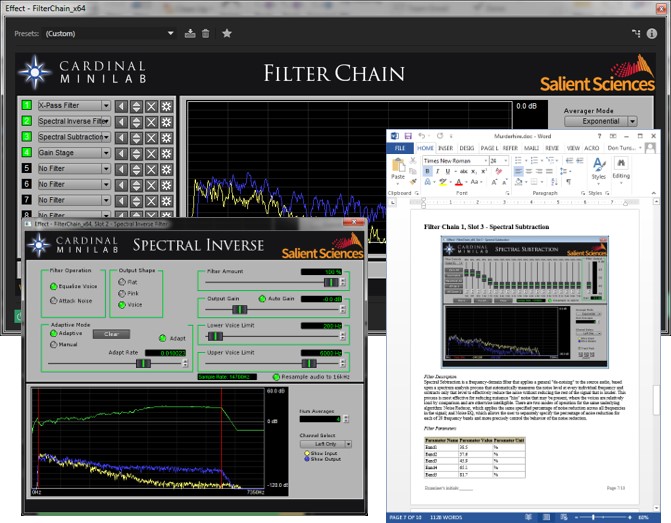Click move up/down icon for Spectral Inverse Filter row
This screenshot has height=523, width=671.
(136, 122)
